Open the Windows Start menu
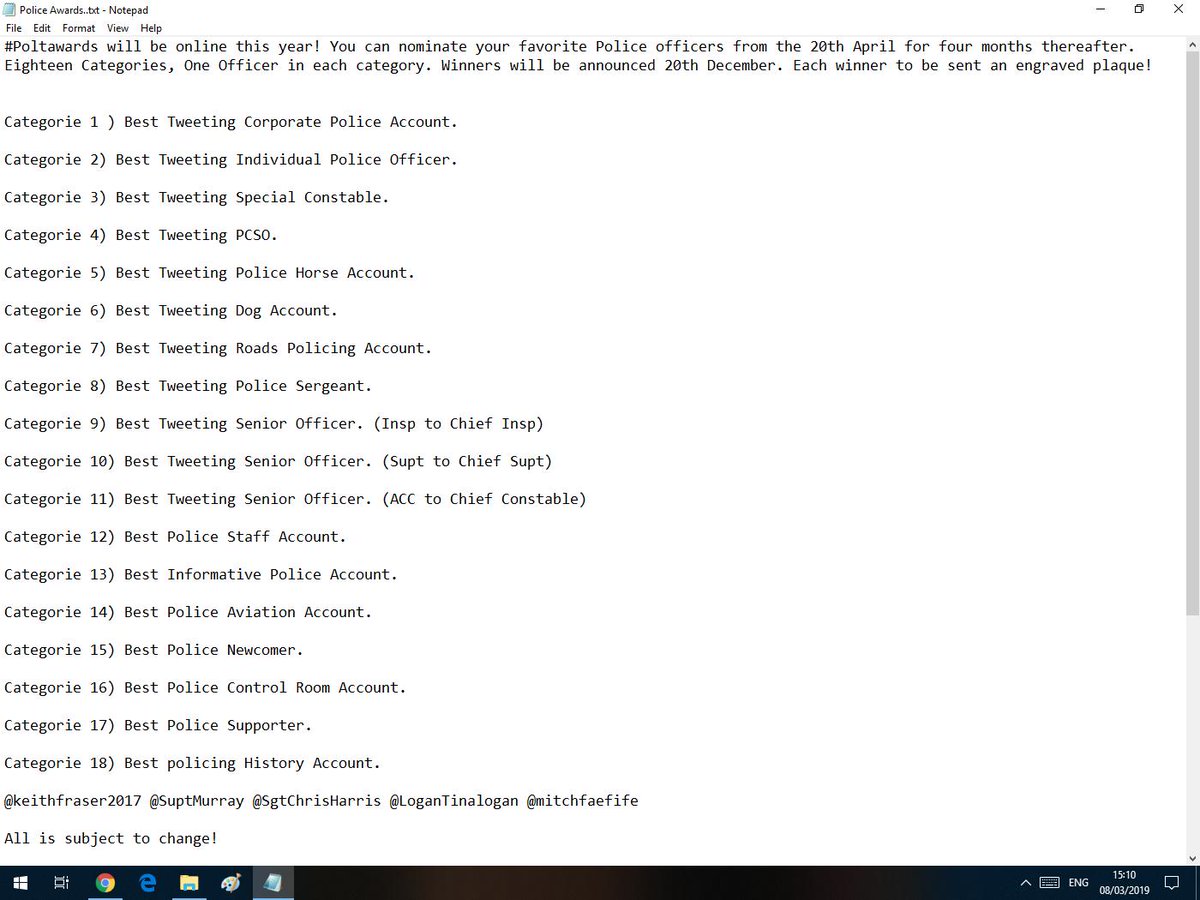This screenshot has height=900, width=1200. coord(20,883)
